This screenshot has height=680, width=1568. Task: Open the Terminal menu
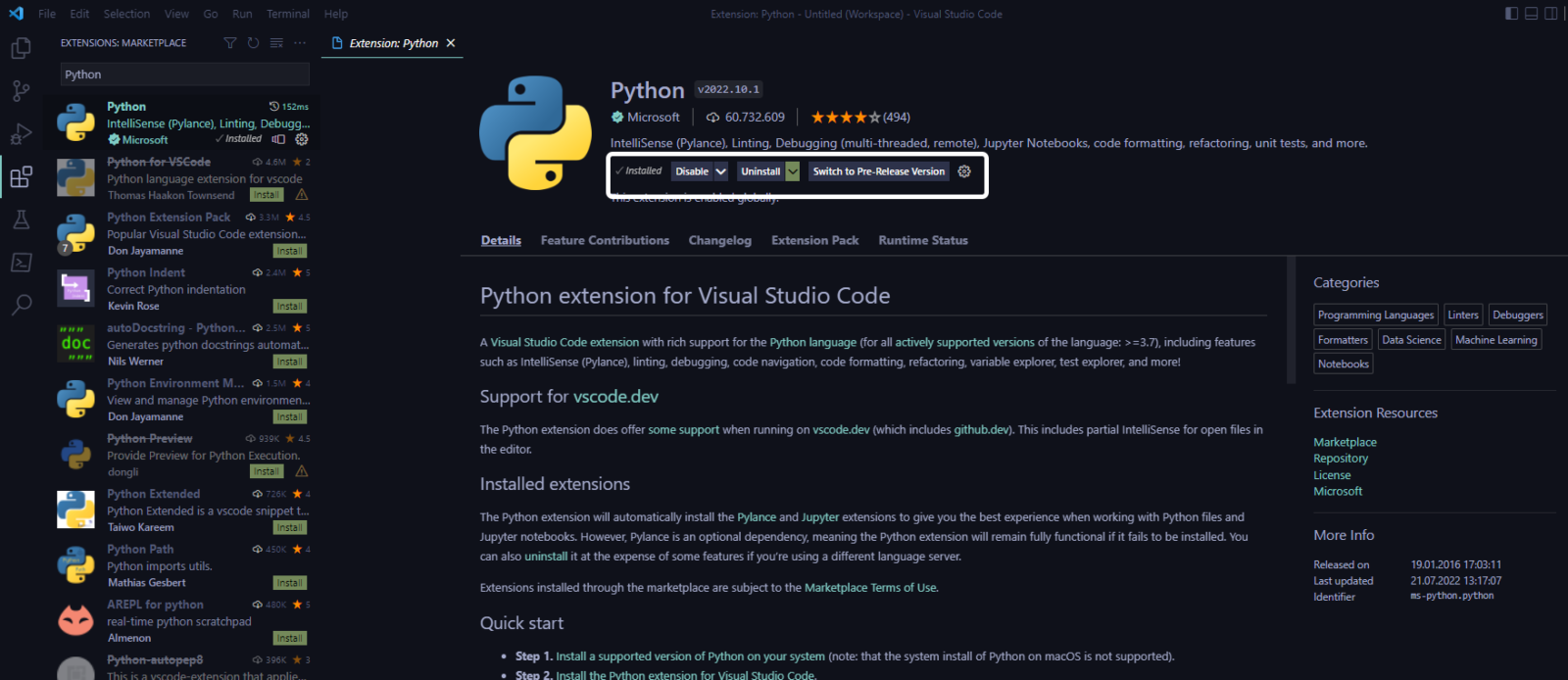point(288,14)
